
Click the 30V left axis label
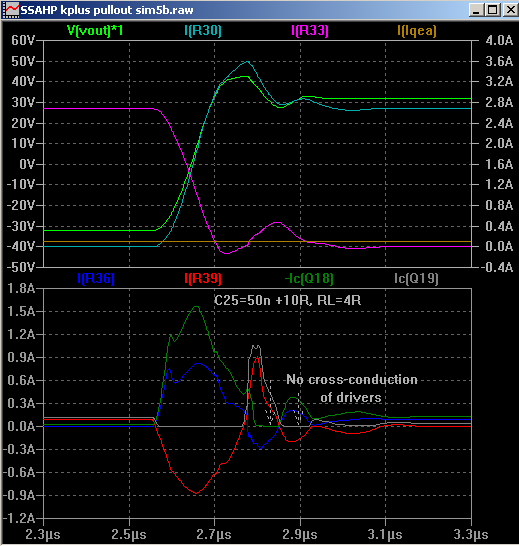coord(23,102)
